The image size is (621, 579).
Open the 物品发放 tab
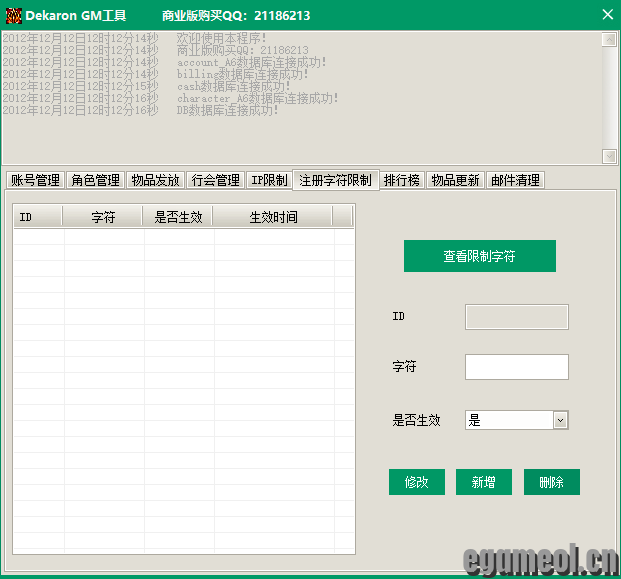click(x=155, y=180)
